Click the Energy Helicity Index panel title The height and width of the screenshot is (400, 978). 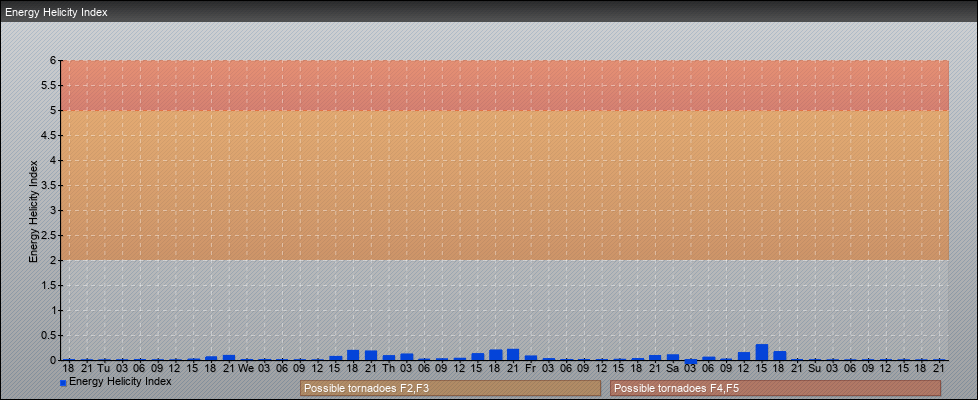tap(56, 12)
